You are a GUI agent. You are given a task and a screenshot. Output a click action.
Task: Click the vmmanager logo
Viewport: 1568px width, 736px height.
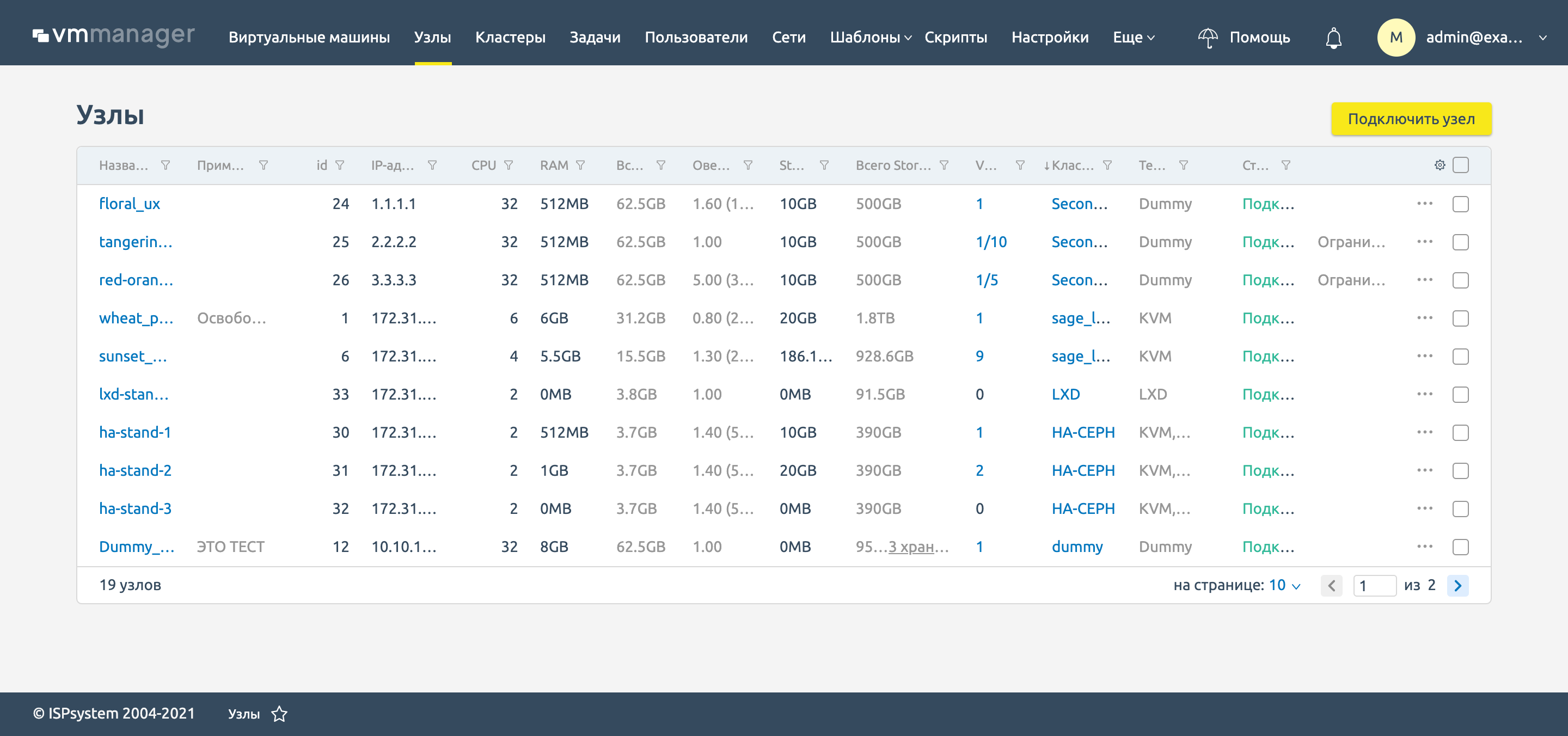[114, 35]
